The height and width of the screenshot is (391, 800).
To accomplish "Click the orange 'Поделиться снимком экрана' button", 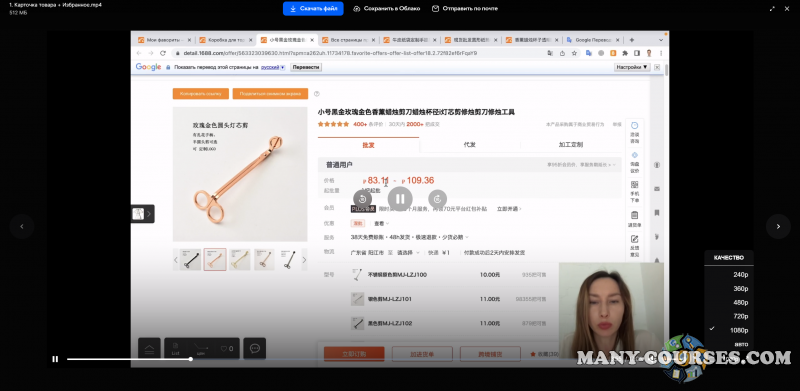I will pos(270,93).
